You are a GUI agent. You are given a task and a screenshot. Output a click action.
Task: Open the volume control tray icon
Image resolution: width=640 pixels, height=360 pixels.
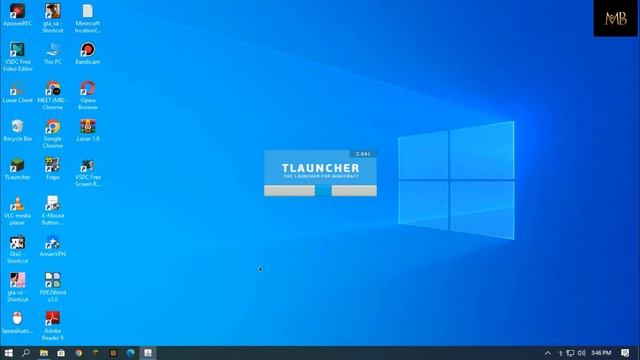click(x=582, y=353)
